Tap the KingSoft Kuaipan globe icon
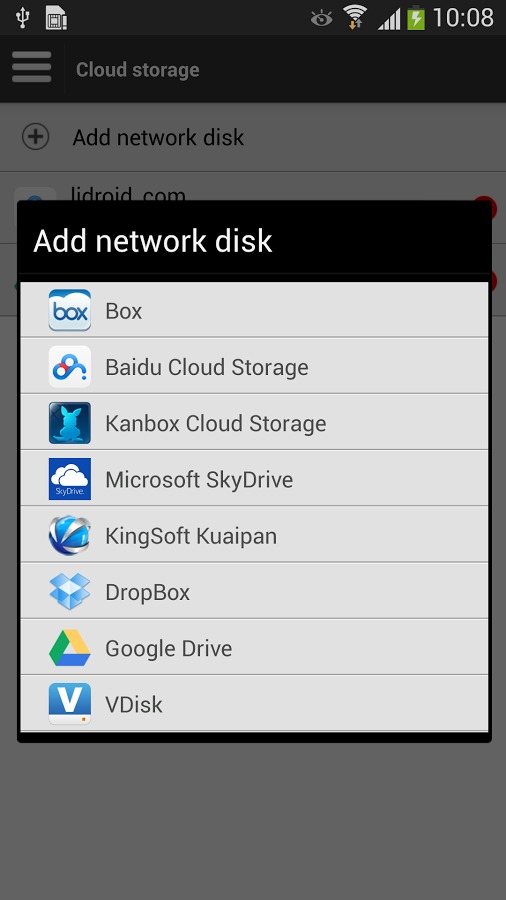The image size is (506, 900). [x=69, y=535]
